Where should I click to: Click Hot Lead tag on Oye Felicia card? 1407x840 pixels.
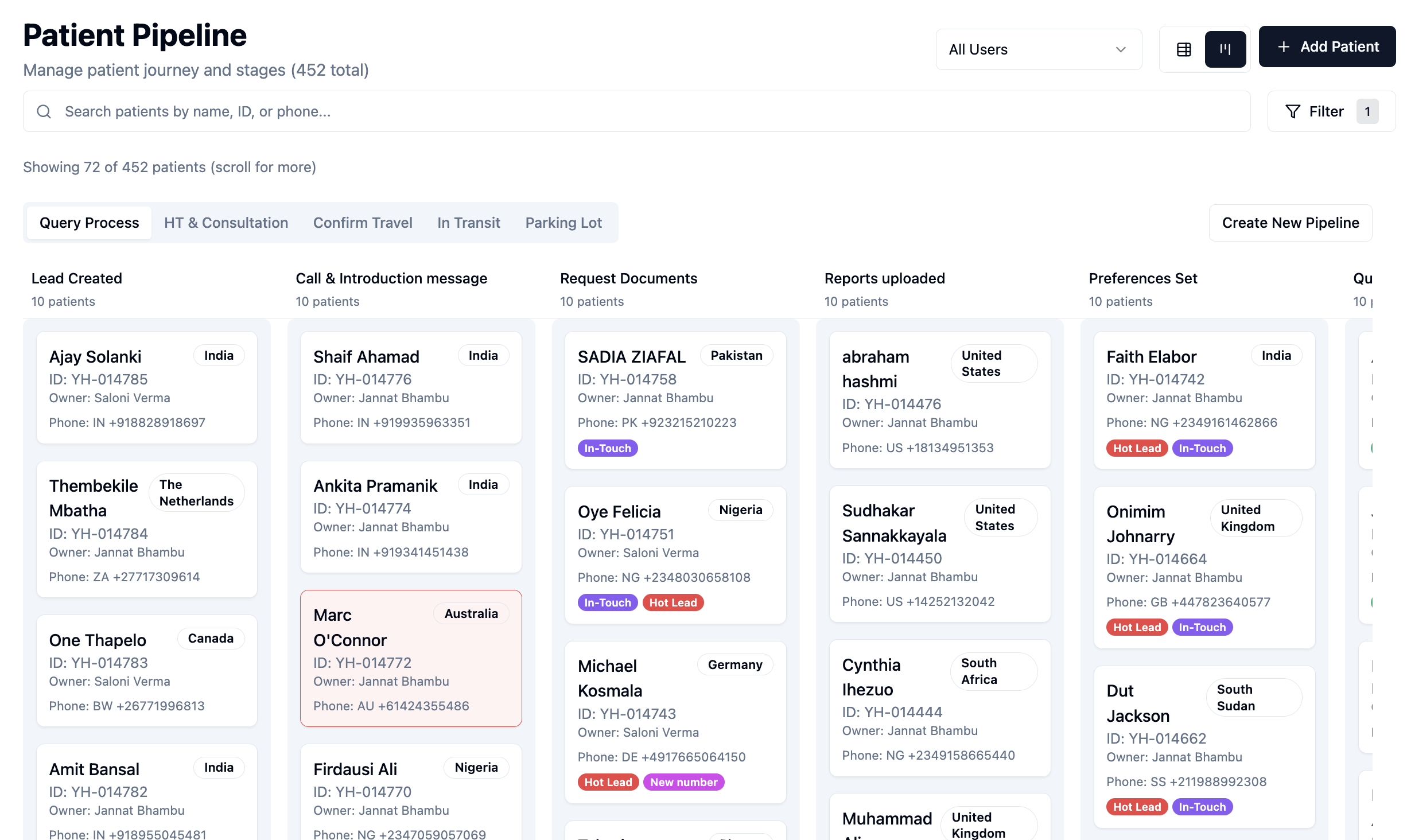point(673,602)
